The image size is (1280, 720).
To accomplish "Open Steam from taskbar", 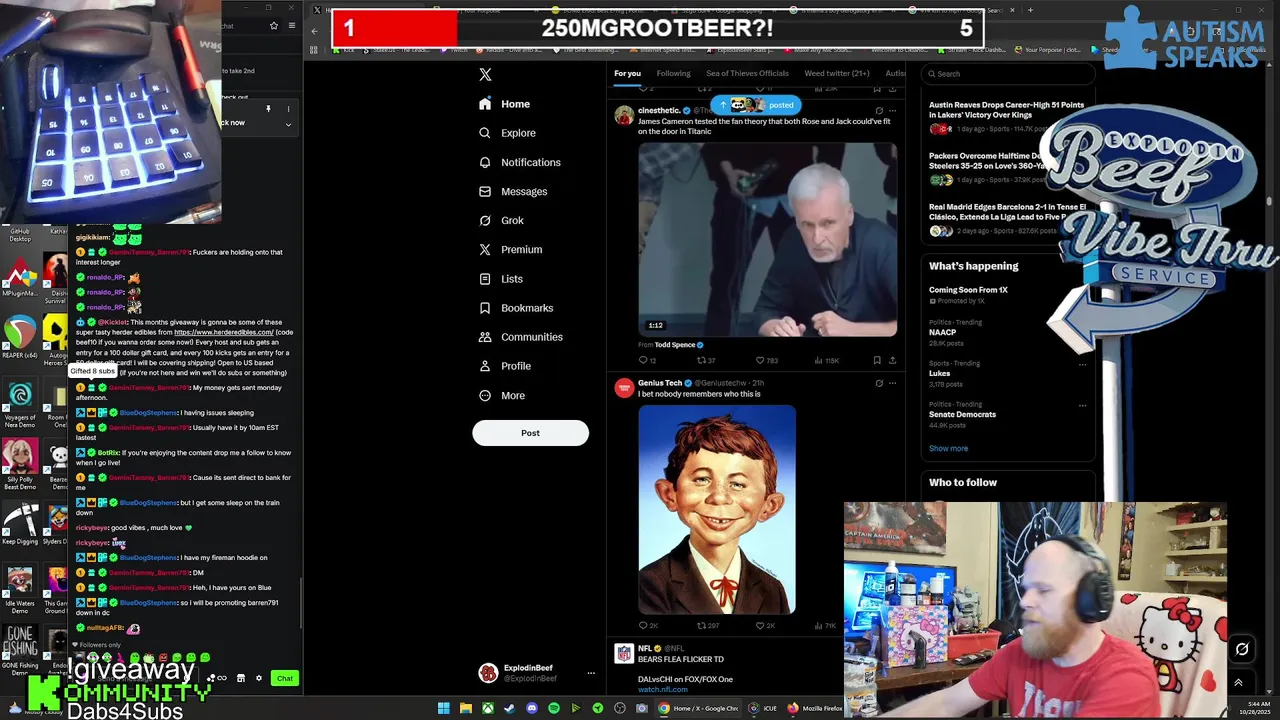I will (x=510, y=708).
